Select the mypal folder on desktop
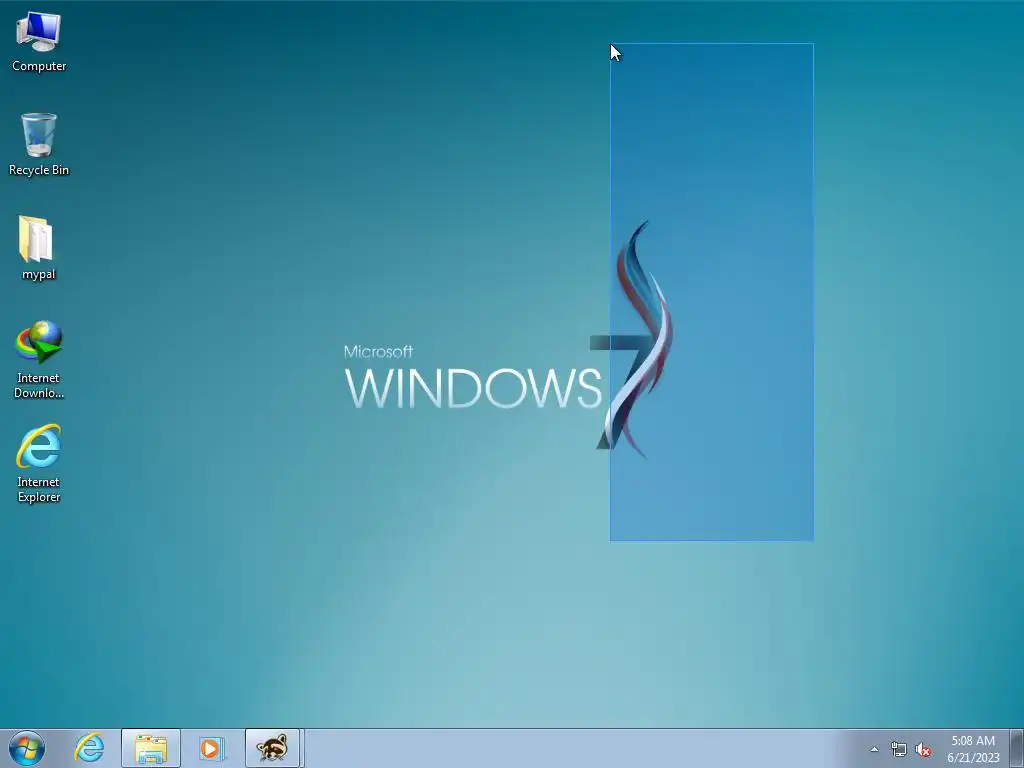The image size is (1024, 768). pyautogui.click(x=39, y=248)
